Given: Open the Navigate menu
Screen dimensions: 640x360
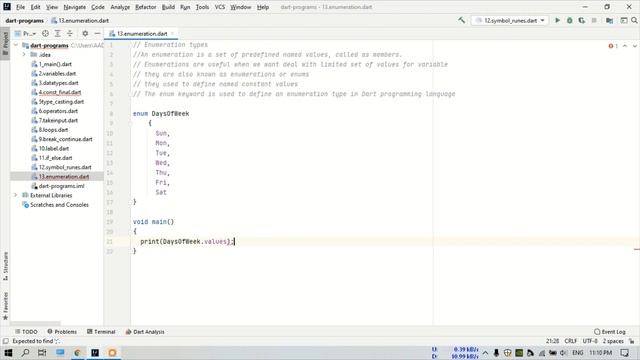Looking at the screenshot, I should [75, 7].
